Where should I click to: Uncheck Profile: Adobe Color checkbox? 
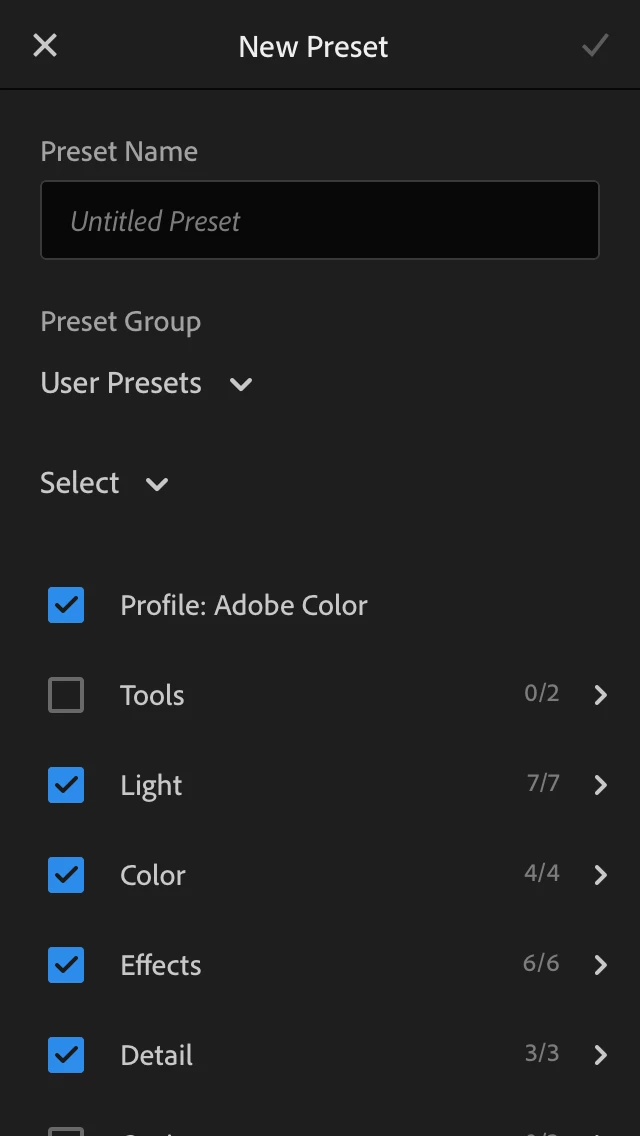66,605
